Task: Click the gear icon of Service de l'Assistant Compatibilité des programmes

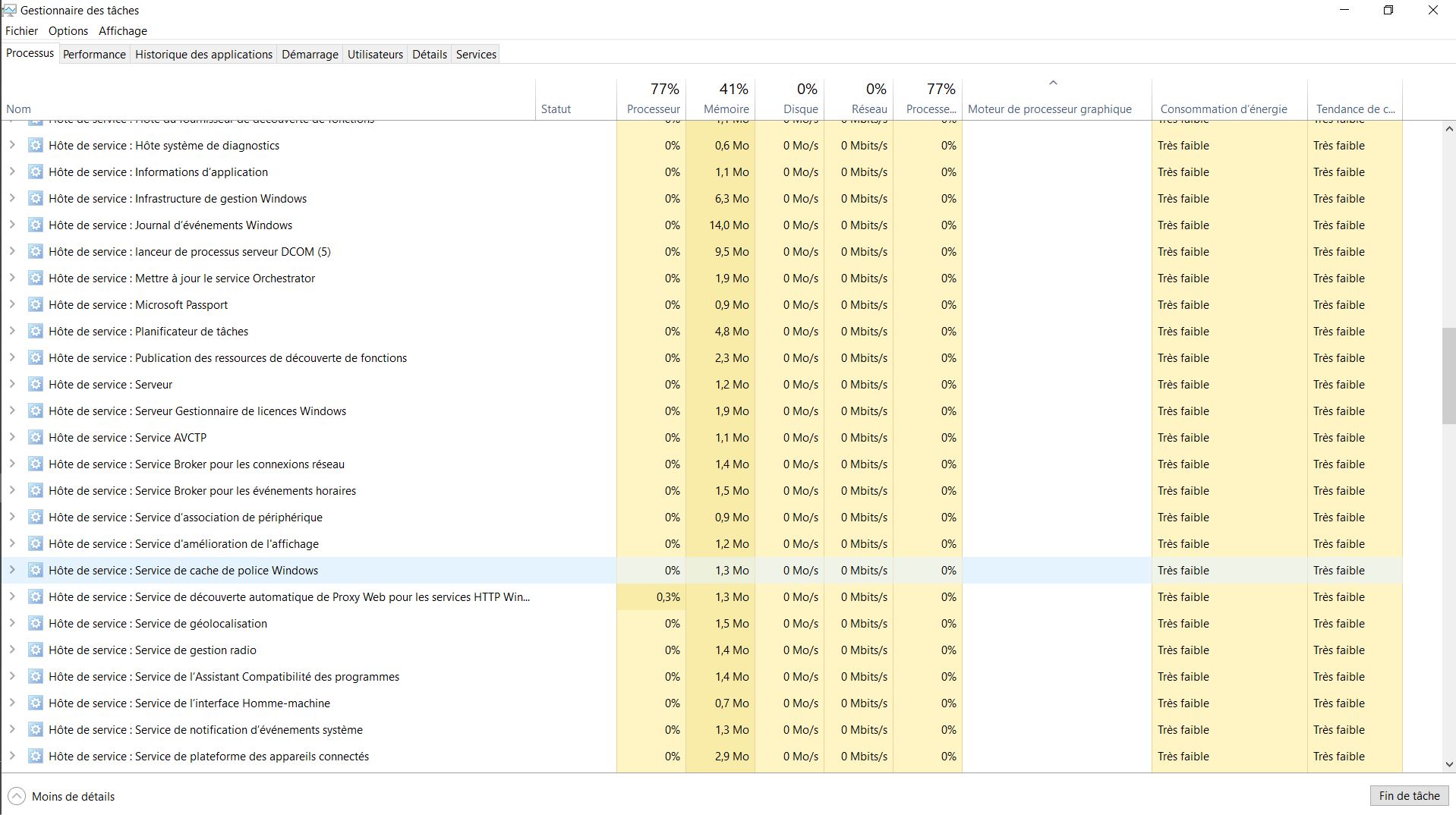Action: pos(35,677)
